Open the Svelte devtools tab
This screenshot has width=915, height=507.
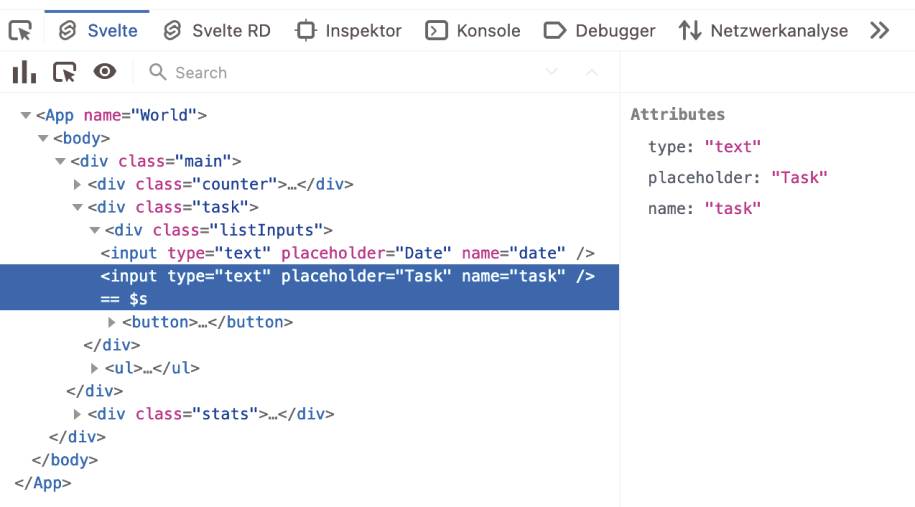click(97, 30)
